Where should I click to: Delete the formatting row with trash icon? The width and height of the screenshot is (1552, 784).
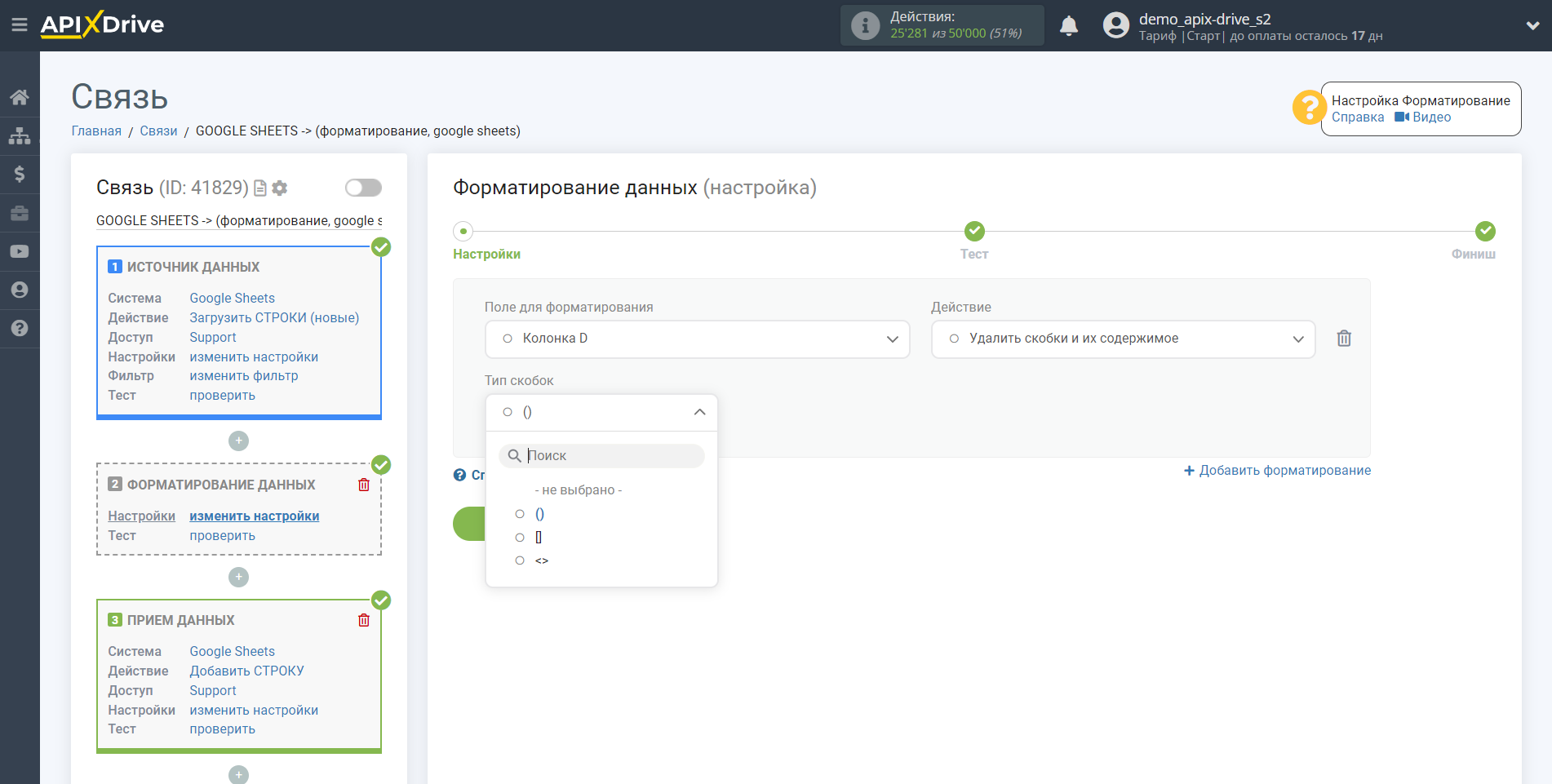[x=1344, y=338]
